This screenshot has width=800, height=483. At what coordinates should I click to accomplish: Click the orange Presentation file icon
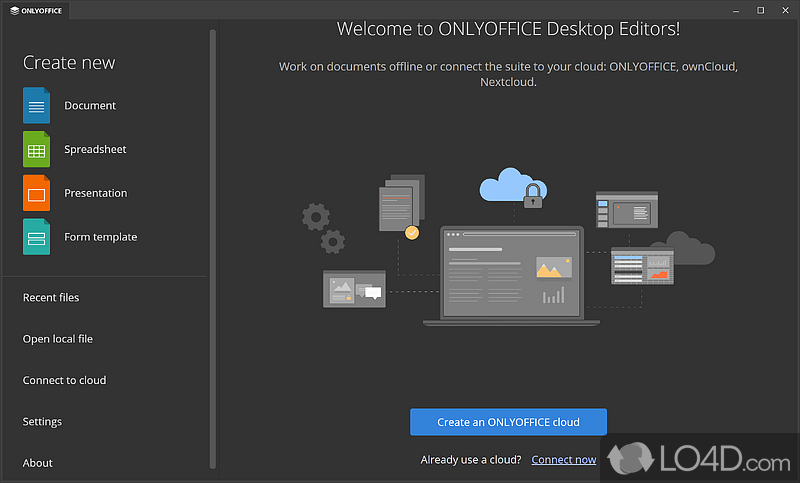36,193
